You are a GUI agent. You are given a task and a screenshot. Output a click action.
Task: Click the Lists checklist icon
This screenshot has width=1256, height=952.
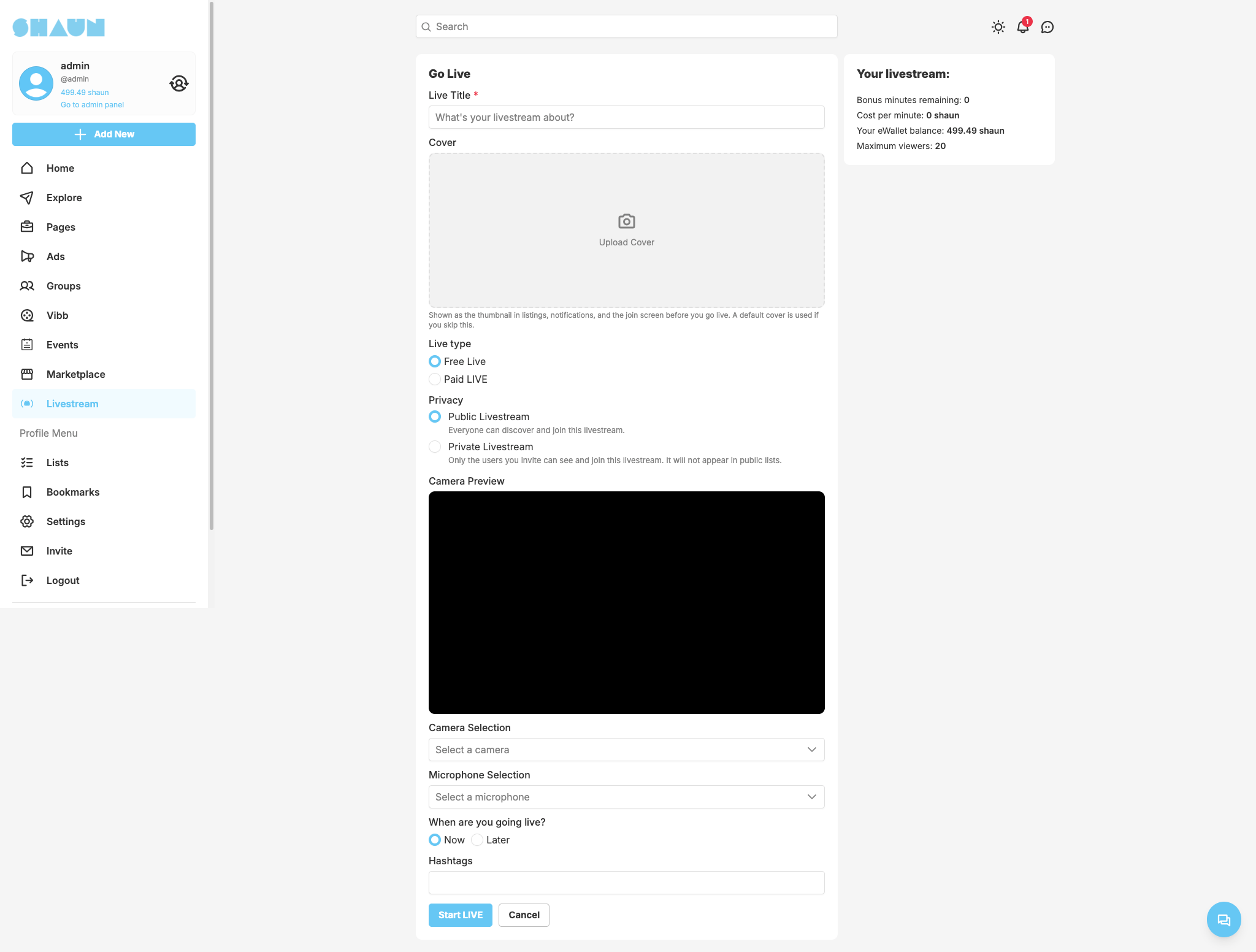tap(27, 463)
